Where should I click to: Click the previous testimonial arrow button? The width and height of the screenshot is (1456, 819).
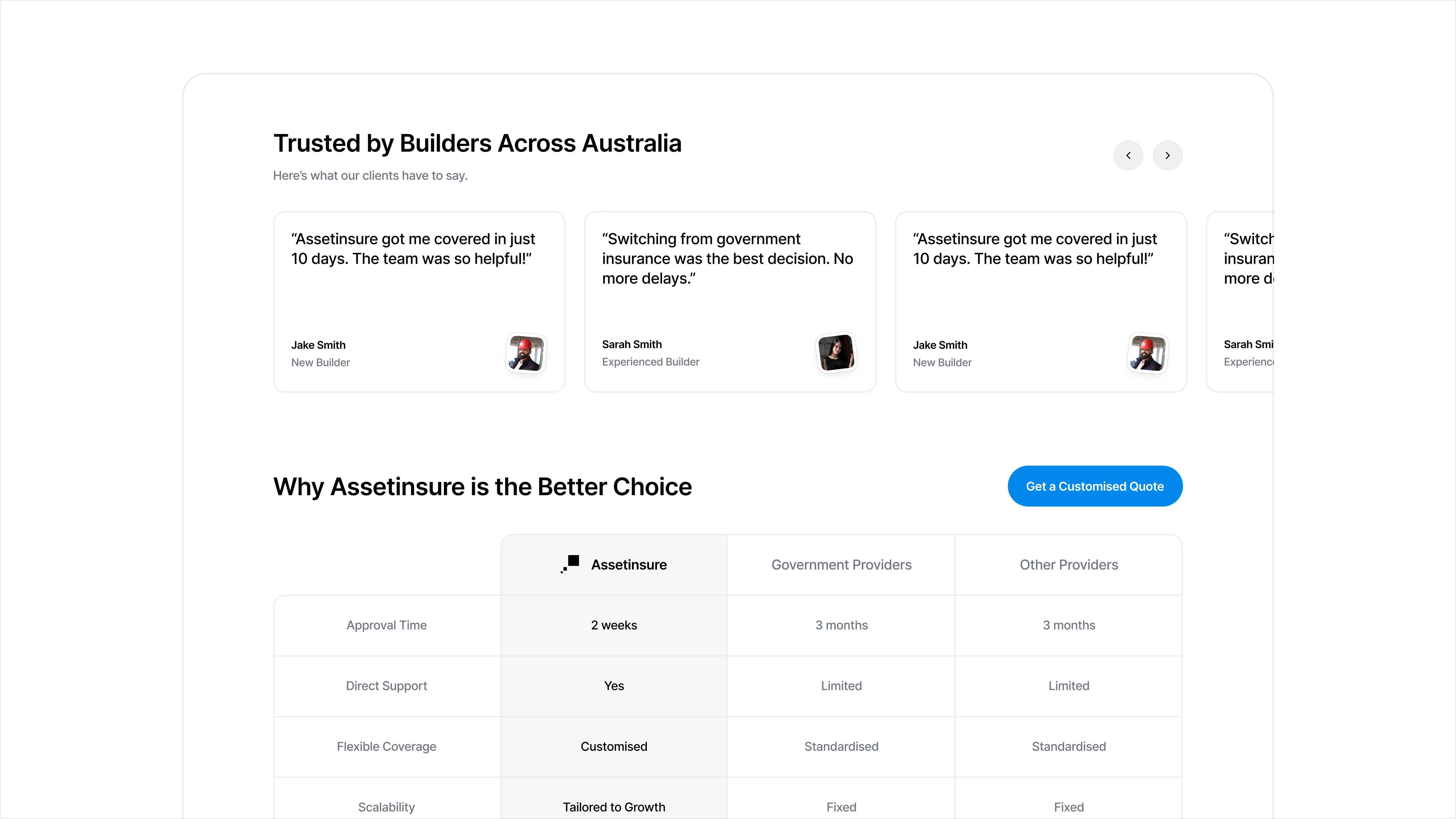coord(1128,155)
